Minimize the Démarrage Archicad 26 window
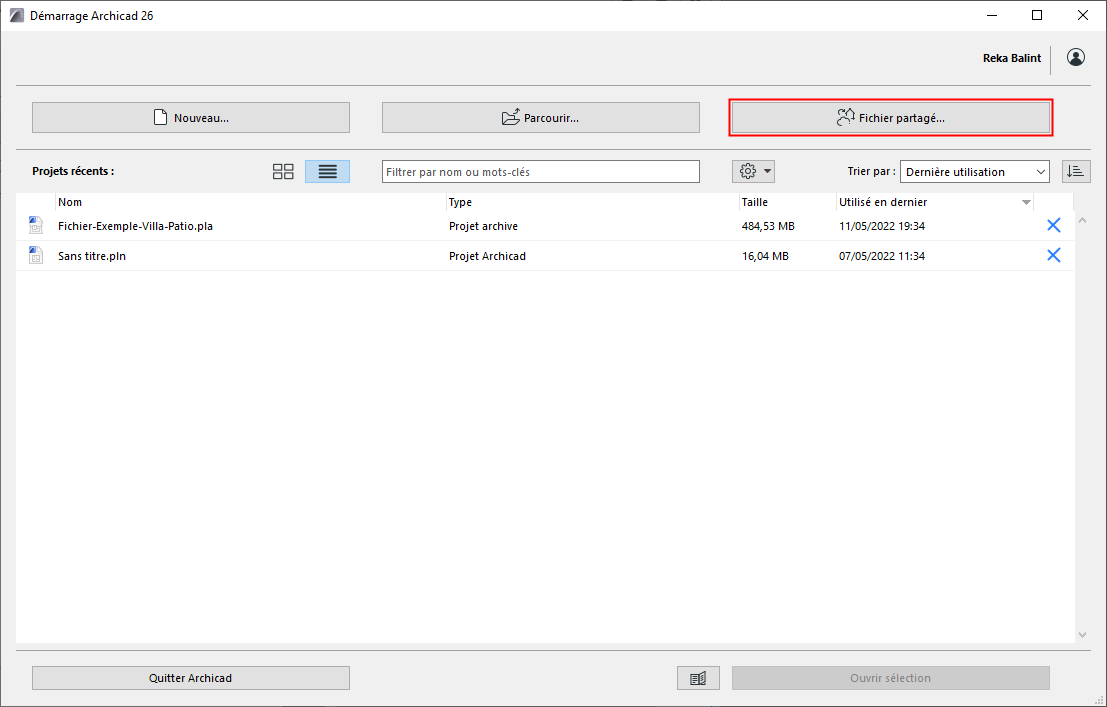 (991, 16)
